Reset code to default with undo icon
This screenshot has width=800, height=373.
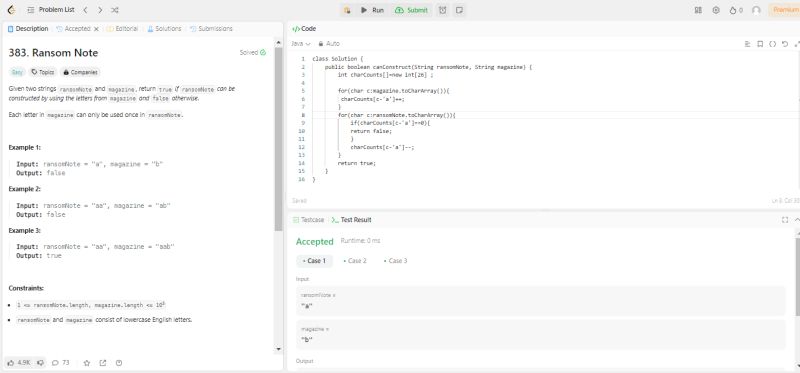pyautogui.click(x=785, y=44)
